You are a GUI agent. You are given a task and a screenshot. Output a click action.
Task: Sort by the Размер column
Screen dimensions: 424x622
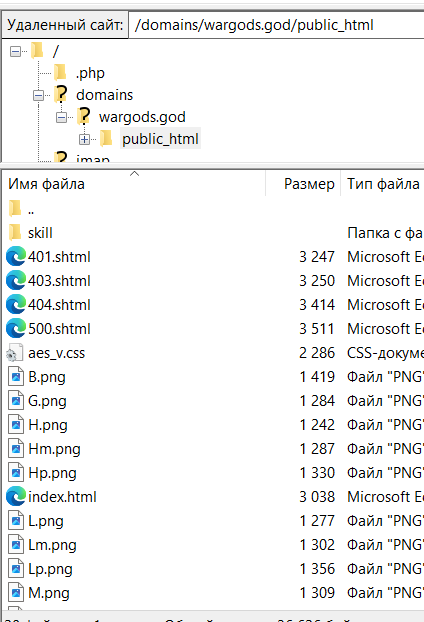tap(303, 184)
